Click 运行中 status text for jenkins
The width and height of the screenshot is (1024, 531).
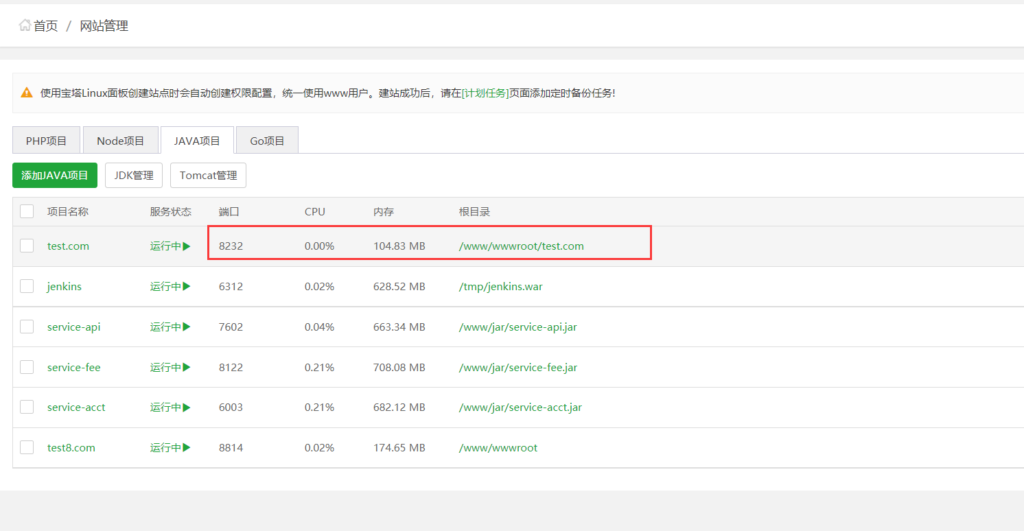pos(166,287)
